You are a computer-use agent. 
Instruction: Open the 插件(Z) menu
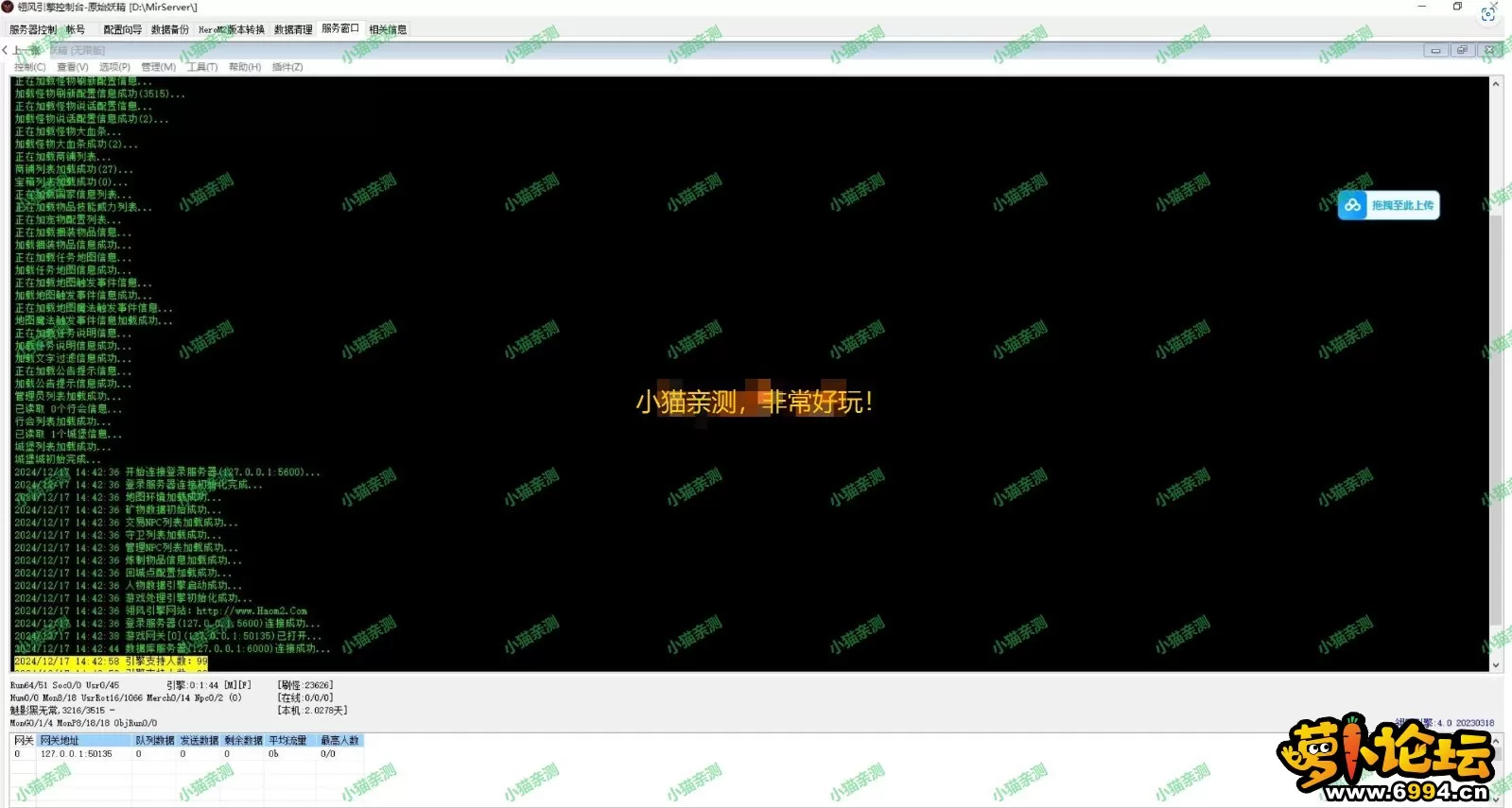tap(287, 67)
